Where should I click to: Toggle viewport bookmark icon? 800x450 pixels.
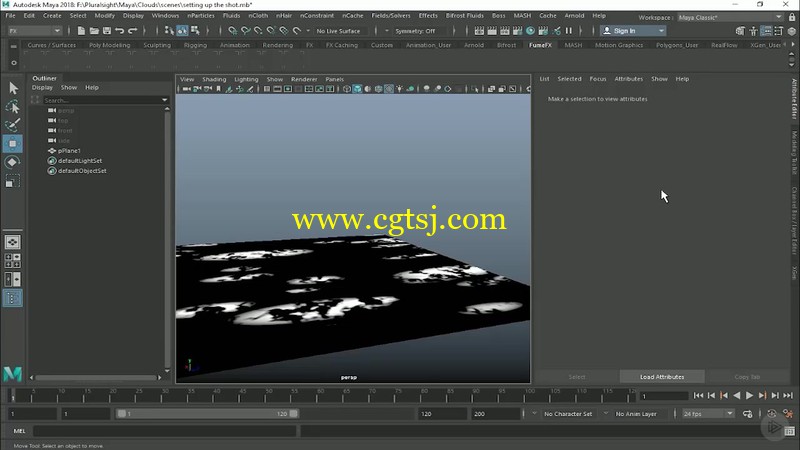coord(218,89)
